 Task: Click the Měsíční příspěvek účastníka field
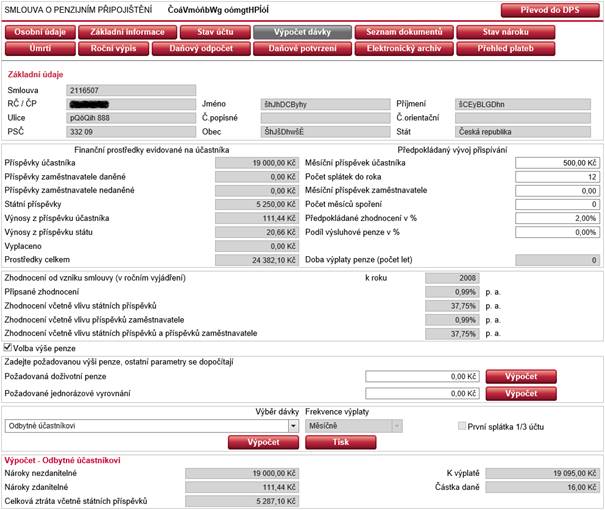[557, 162]
